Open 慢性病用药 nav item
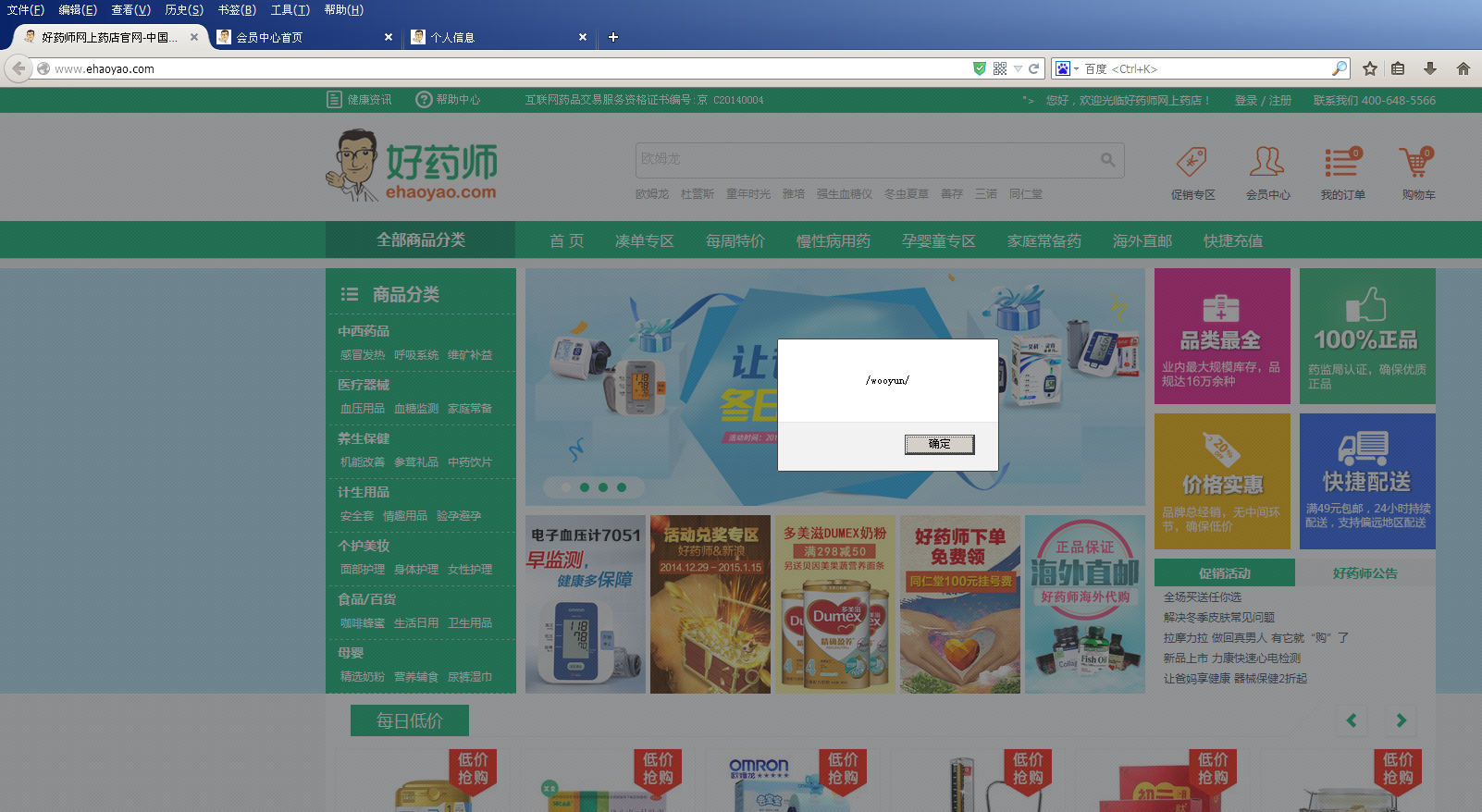This screenshot has width=1482, height=812. pyautogui.click(x=834, y=240)
